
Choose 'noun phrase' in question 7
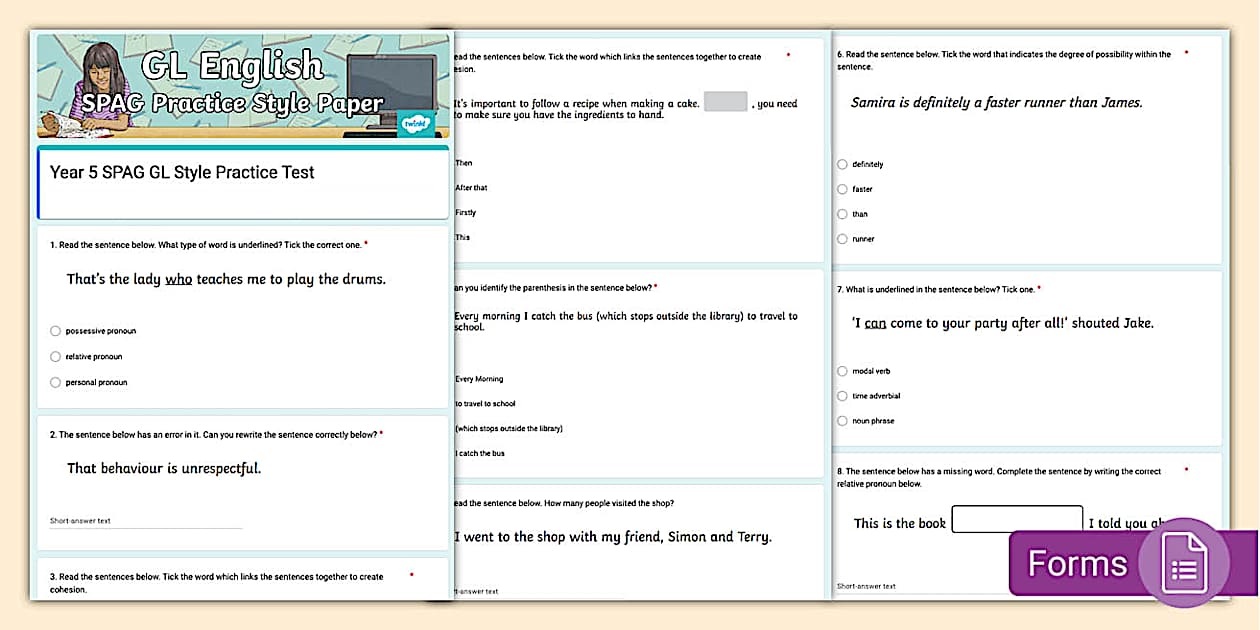click(842, 420)
